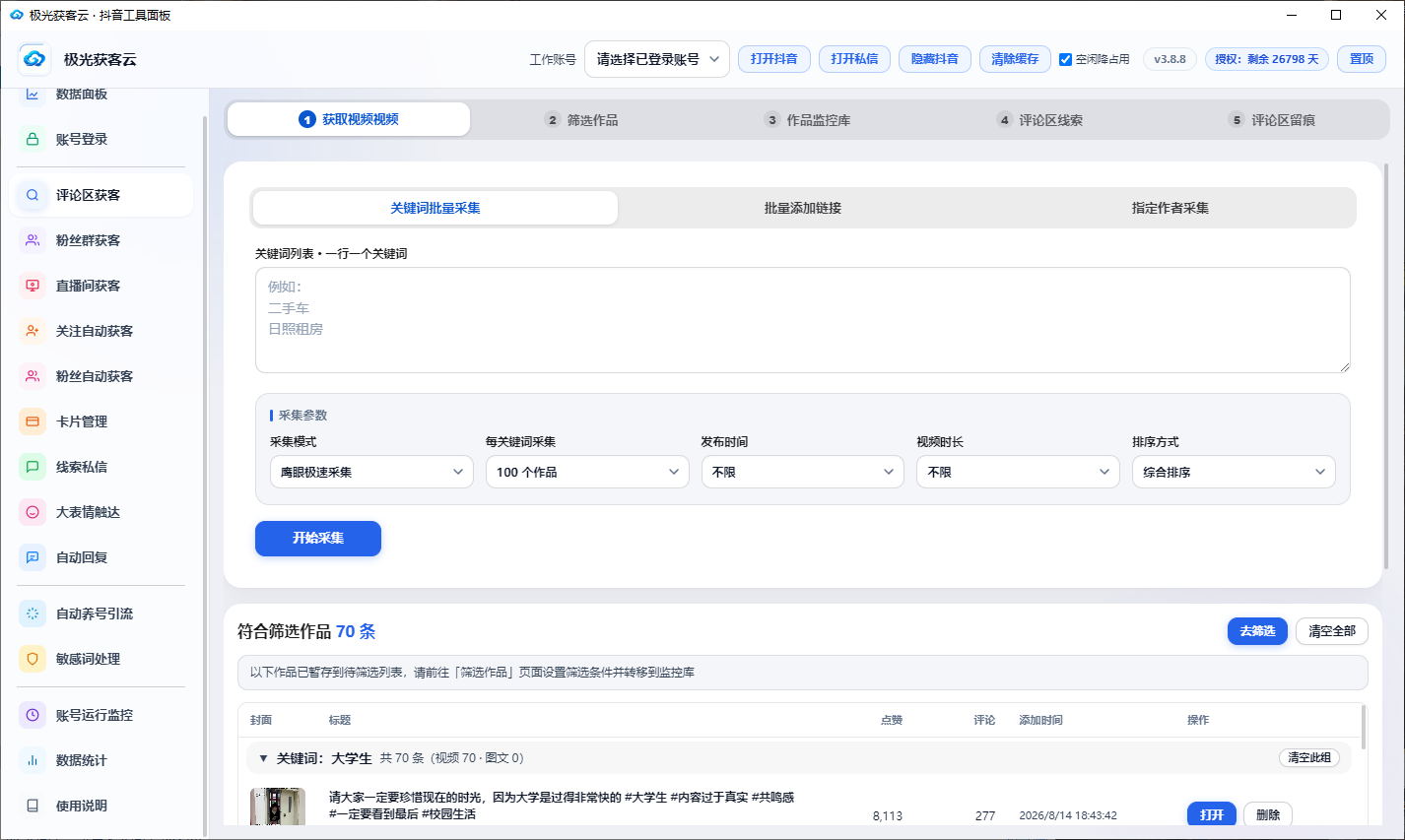Screen dimensions: 1405x840
Task: Open the 发布时间 dropdown
Action: pyautogui.click(x=803, y=472)
